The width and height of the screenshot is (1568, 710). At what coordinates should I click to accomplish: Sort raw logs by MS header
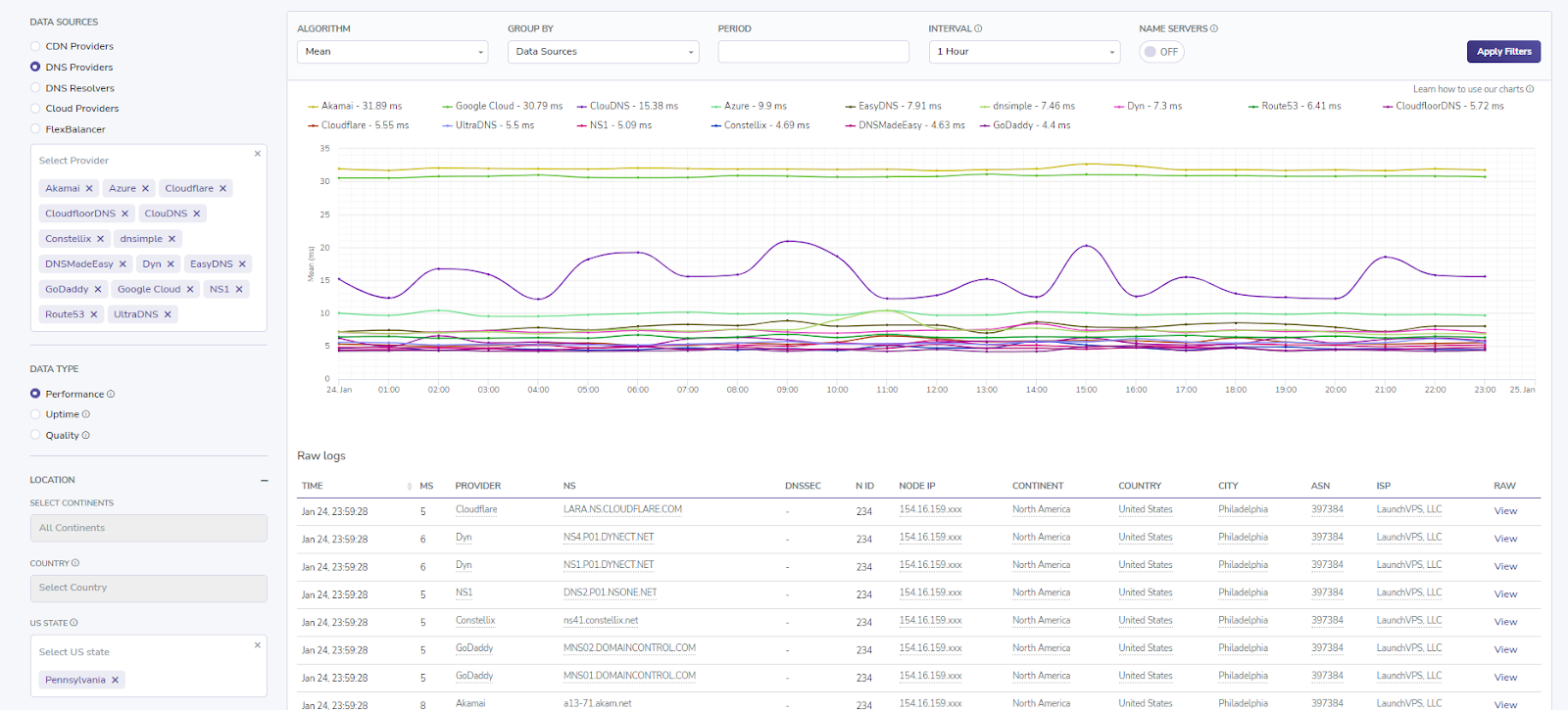coord(426,486)
